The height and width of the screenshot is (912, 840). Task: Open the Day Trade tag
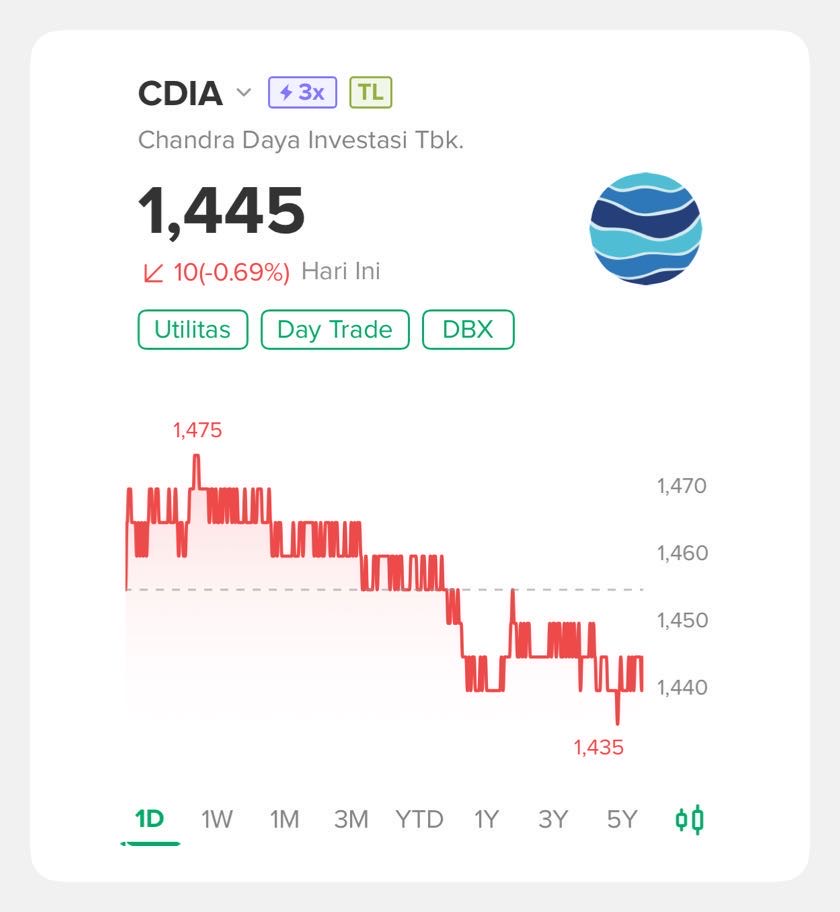335,330
